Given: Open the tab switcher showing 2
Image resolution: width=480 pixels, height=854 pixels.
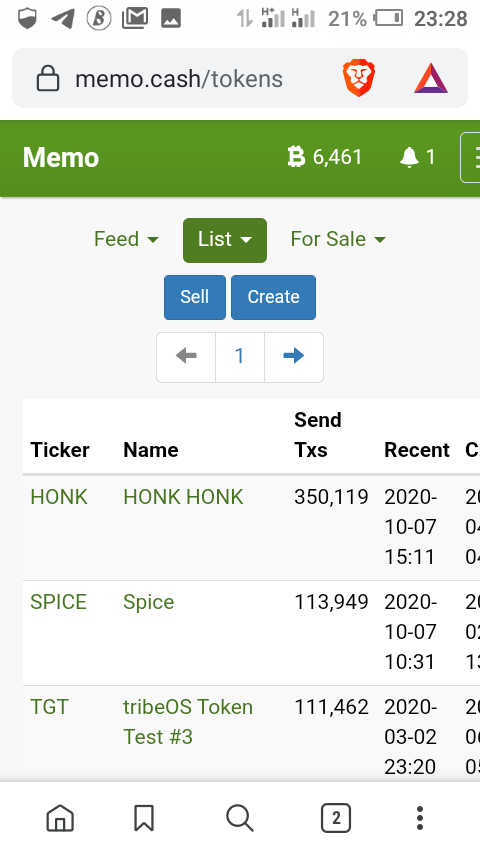Looking at the screenshot, I should 336,818.
